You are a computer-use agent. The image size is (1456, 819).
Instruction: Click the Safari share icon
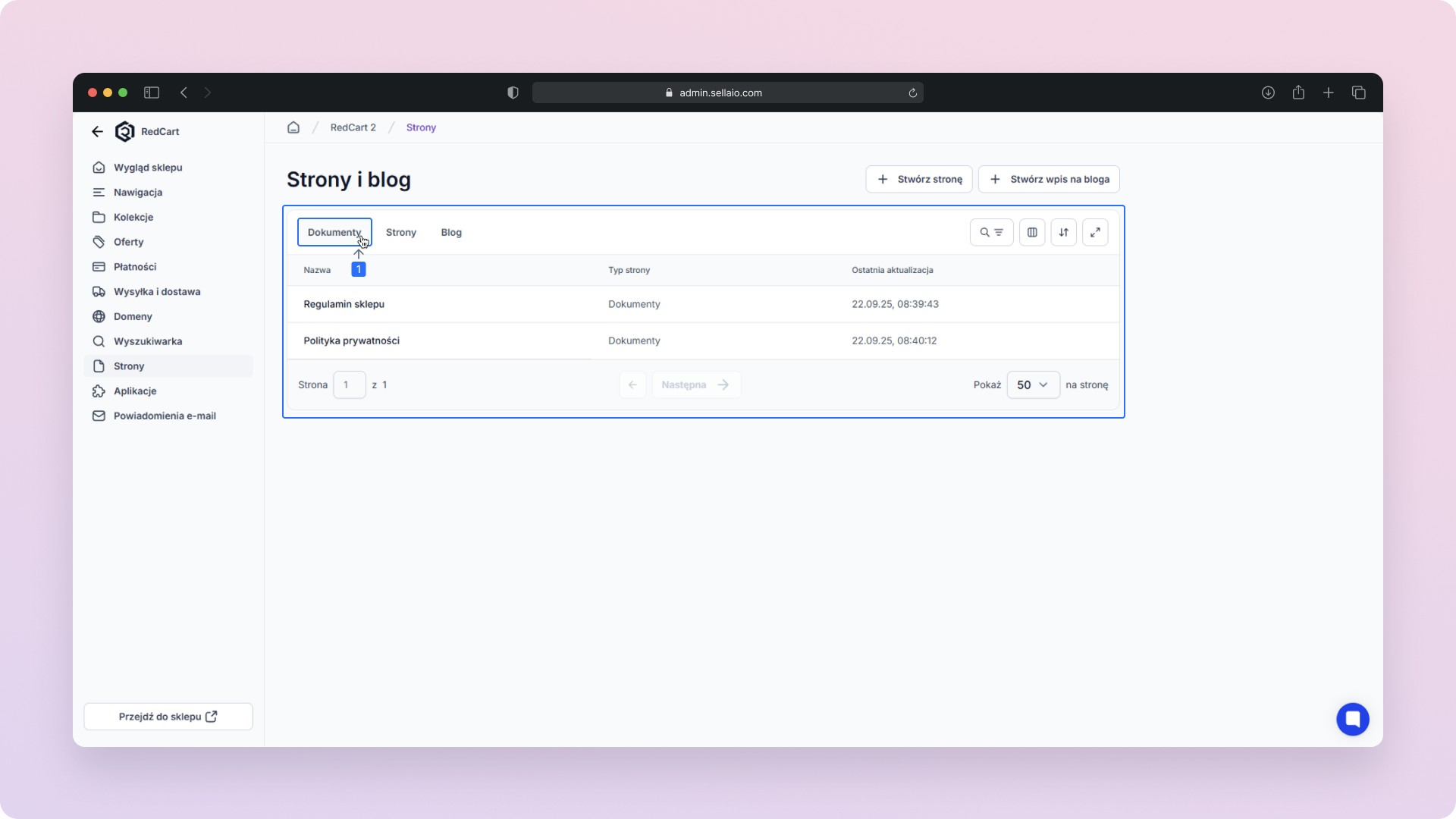pos(1298,93)
